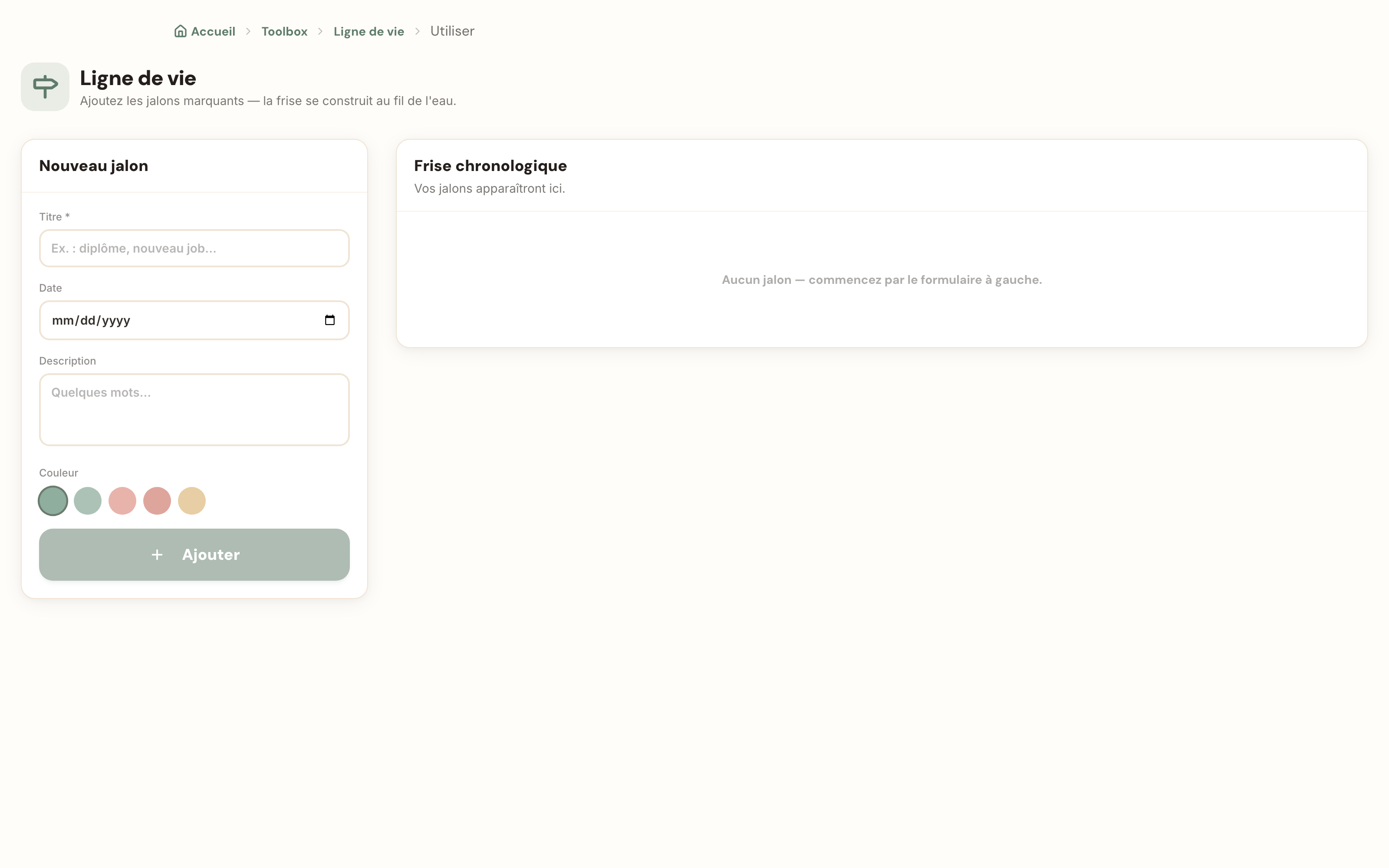Click the Frise chronologique heading
Image resolution: width=1389 pixels, height=868 pixels.
[x=490, y=166]
